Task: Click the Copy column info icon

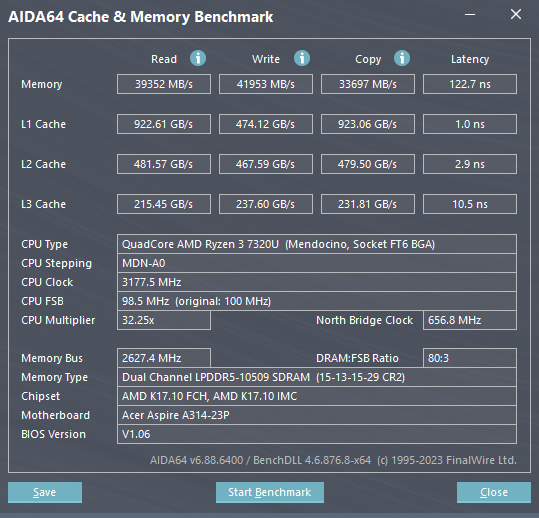Action: [x=402, y=58]
